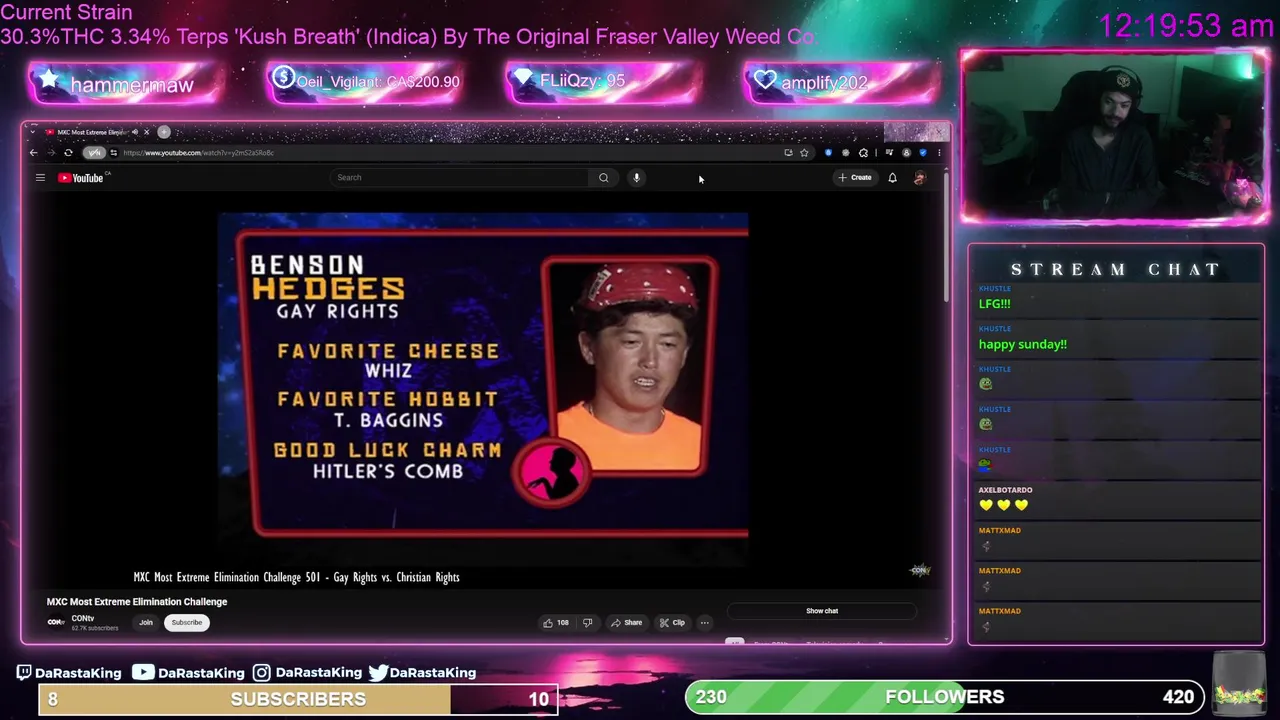The width and height of the screenshot is (1280, 720).
Task: Click the YouTube DaRastaKing overlay handle
Action: point(189,673)
